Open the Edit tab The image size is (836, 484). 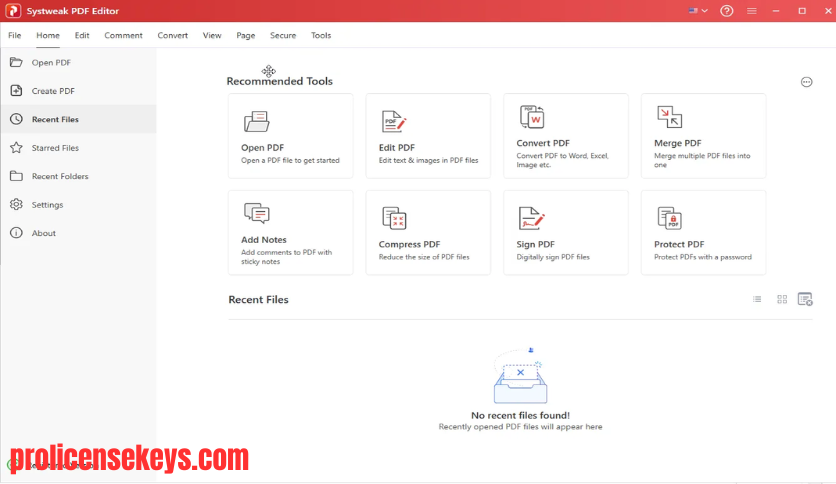(x=82, y=35)
